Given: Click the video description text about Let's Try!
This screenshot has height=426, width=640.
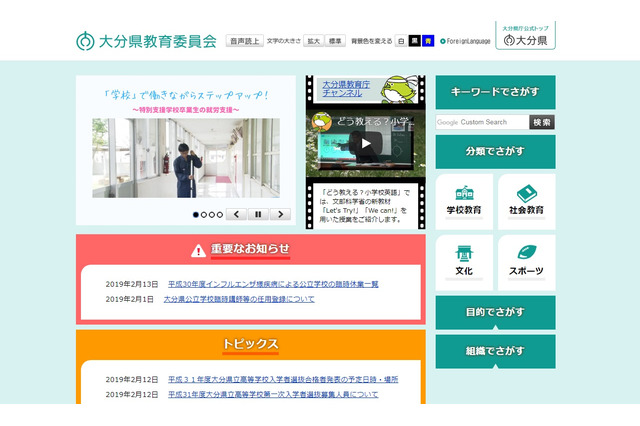Looking at the screenshot, I should coord(364,206).
